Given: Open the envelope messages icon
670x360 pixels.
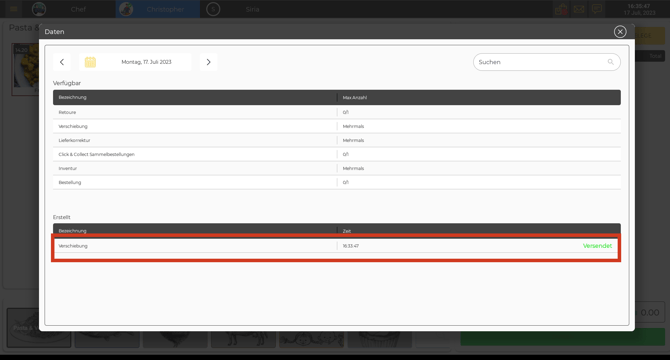Looking at the screenshot, I should pos(579,9).
